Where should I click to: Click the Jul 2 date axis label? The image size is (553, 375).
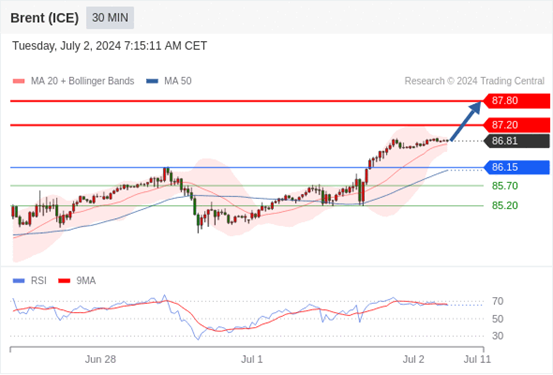pyautogui.click(x=413, y=359)
